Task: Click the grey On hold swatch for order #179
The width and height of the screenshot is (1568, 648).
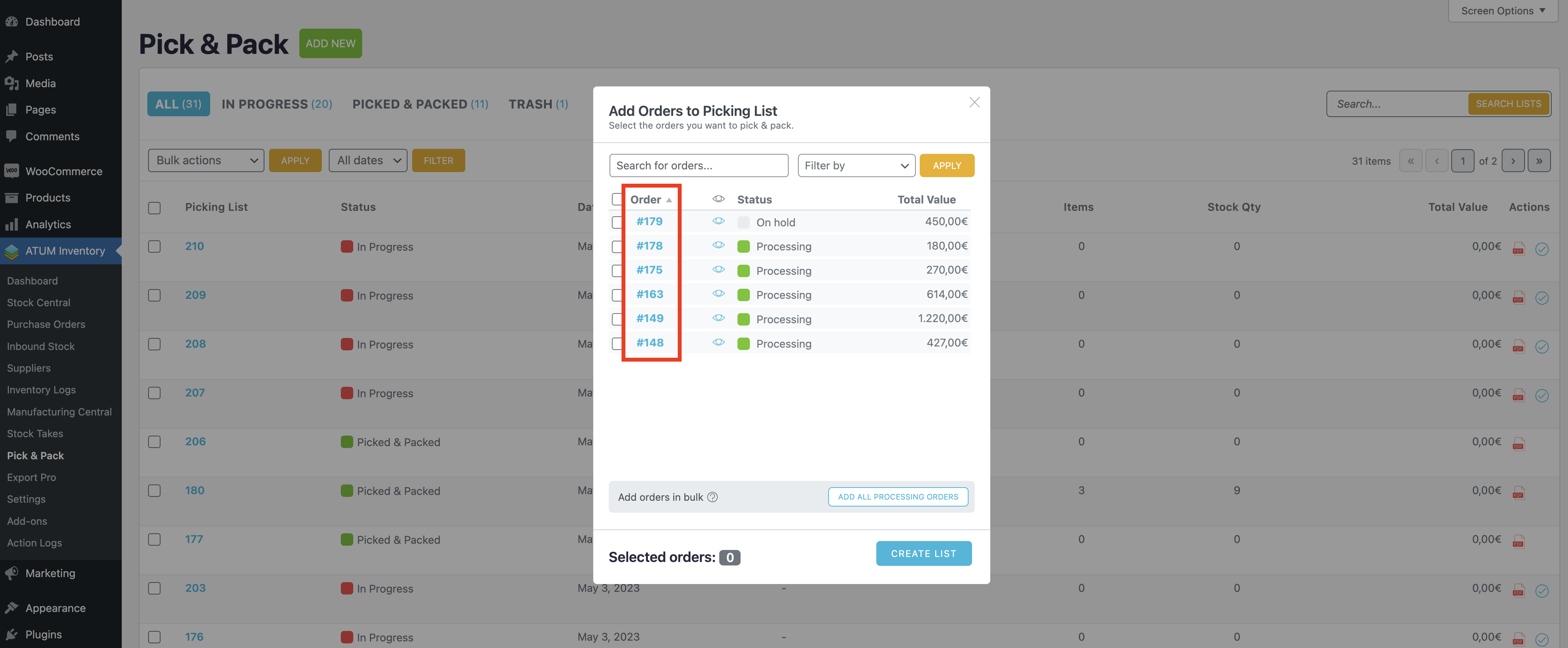Action: [743, 222]
